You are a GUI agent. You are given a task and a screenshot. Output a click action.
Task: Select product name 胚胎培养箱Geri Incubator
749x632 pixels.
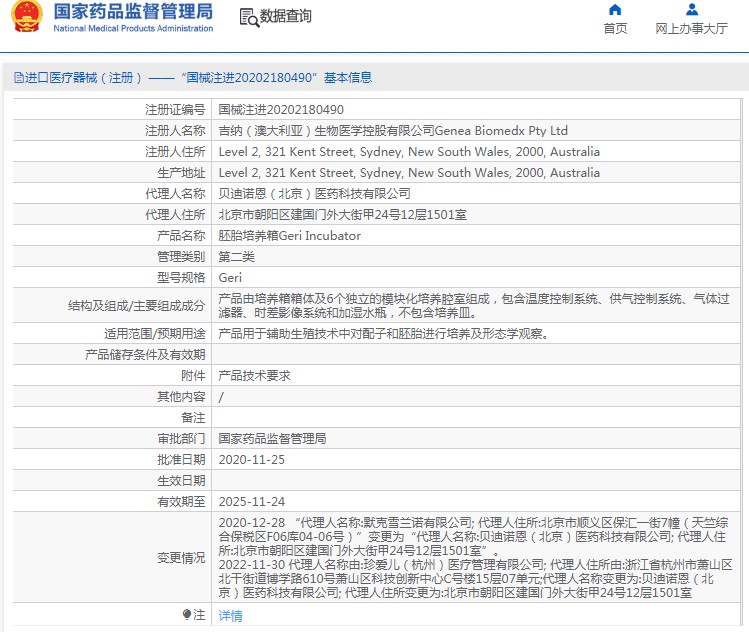coord(289,236)
